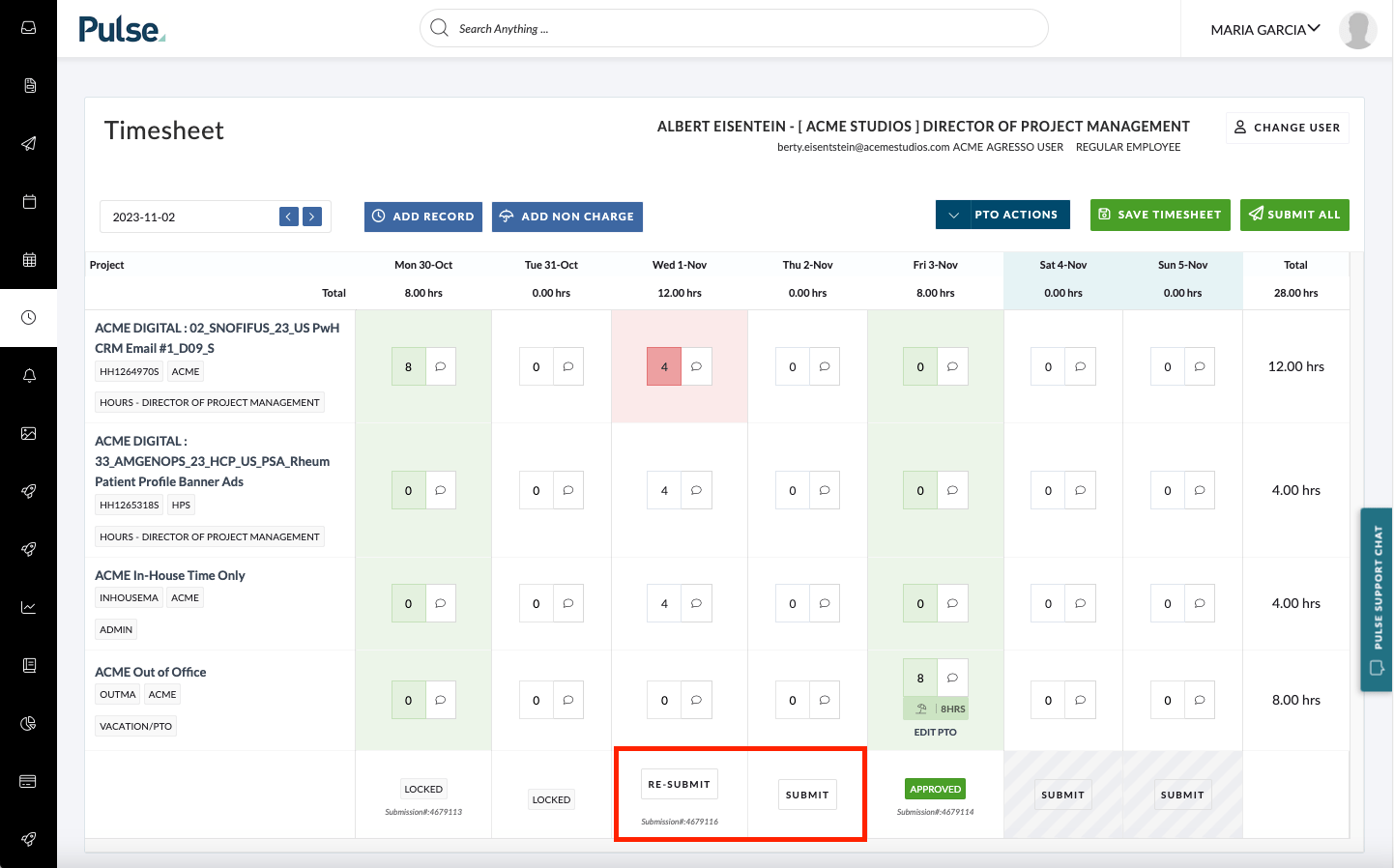Click the Add Record button

click(x=423, y=217)
